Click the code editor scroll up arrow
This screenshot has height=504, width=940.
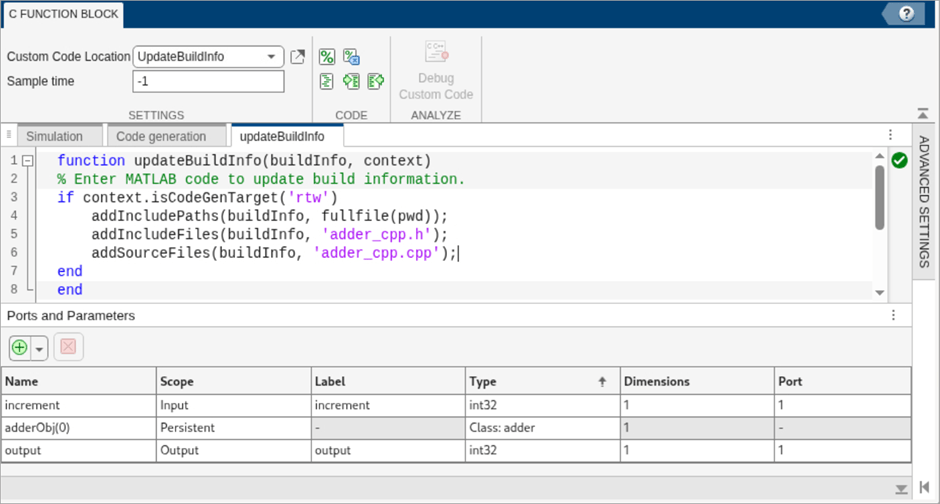(x=879, y=156)
